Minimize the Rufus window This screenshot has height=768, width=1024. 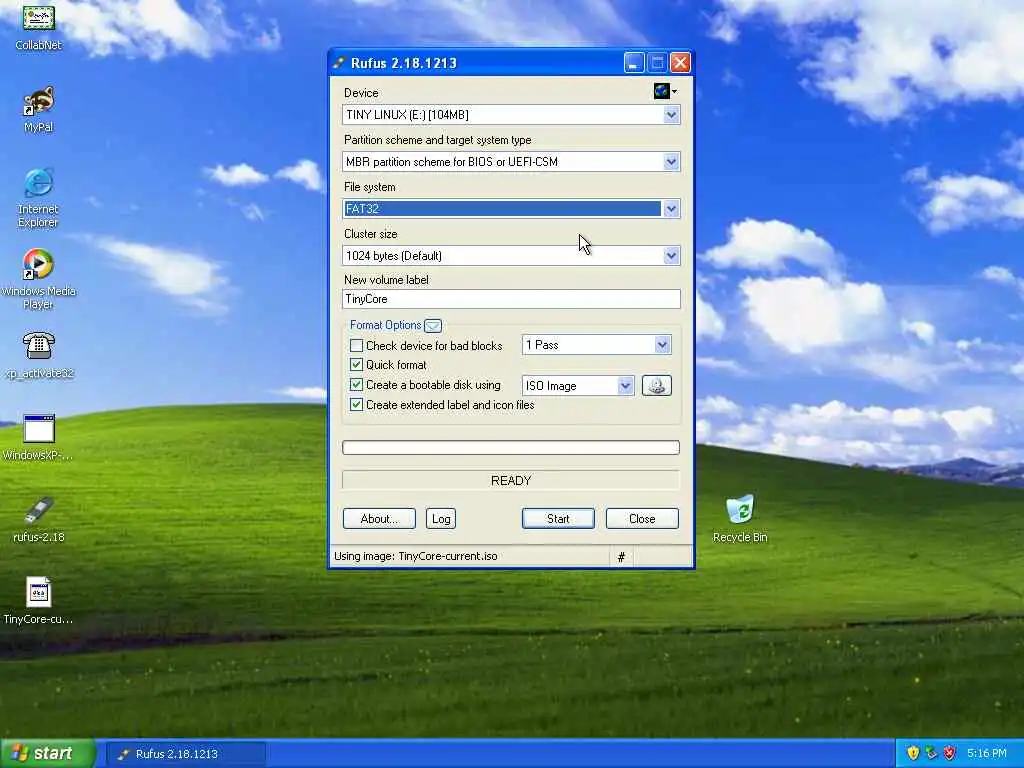[x=633, y=63]
